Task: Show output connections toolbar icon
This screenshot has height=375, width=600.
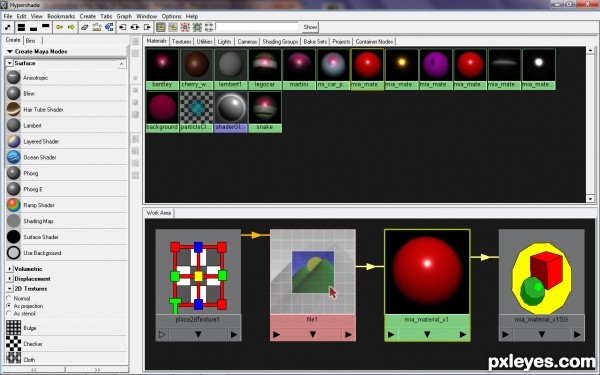Action: tap(147, 27)
